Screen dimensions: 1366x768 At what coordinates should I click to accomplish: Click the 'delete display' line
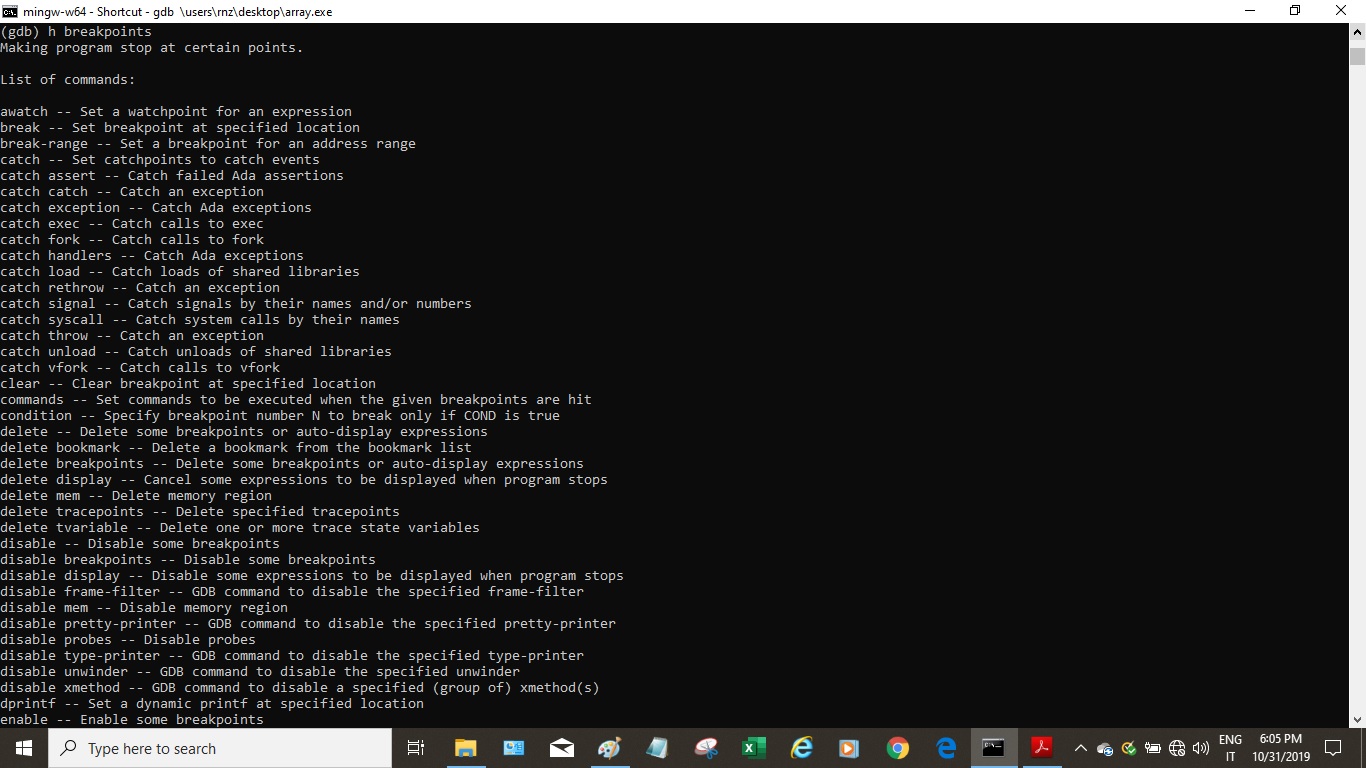(x=304, y=480)
